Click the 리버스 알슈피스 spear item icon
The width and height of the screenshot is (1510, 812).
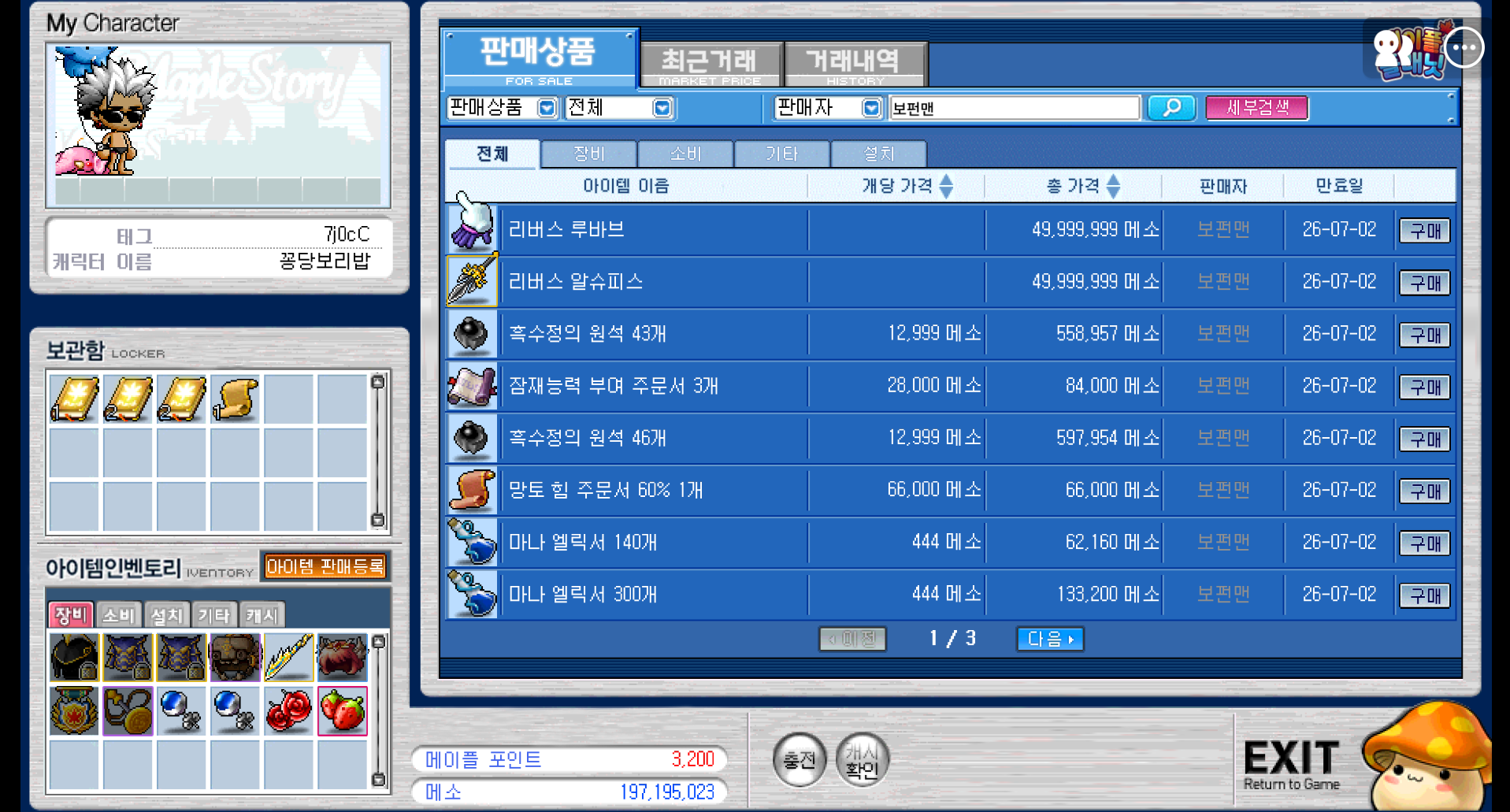pyautogui.click(x=472, y=280)
